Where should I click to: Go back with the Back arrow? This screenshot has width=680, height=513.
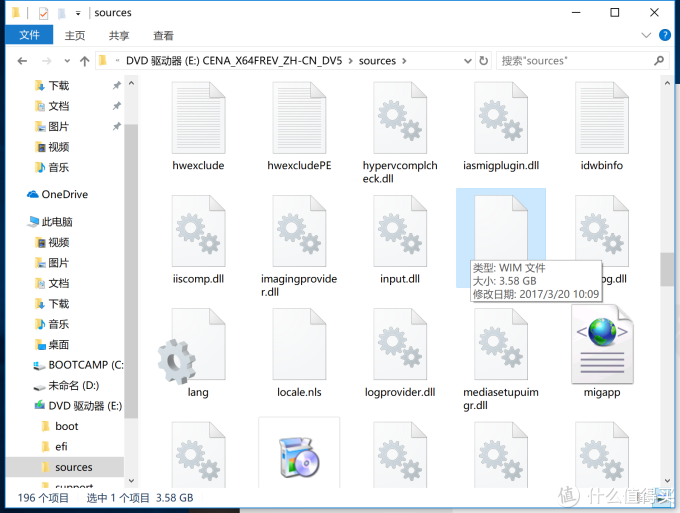coord(23,61)
